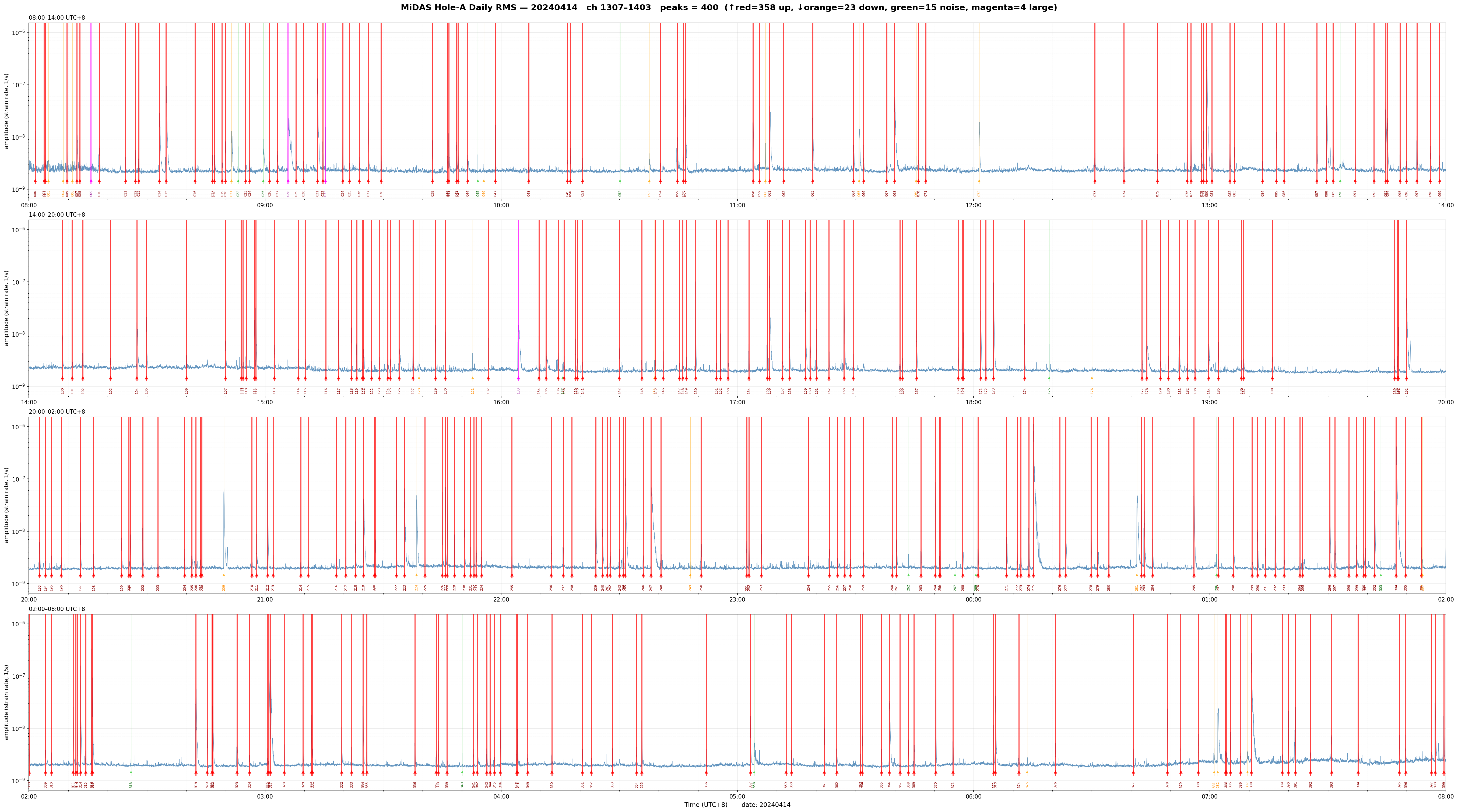Click the amplitude y-axis label of the 14:00–20:00 panel
Viewport: 1458px width, 812px height.
(x=7, y=308)
